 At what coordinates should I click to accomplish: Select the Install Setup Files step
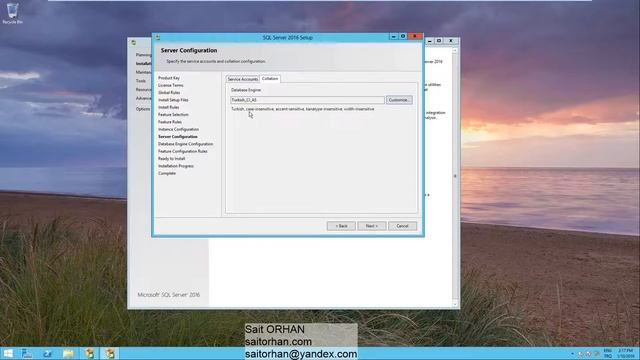(x=173, y=100)
